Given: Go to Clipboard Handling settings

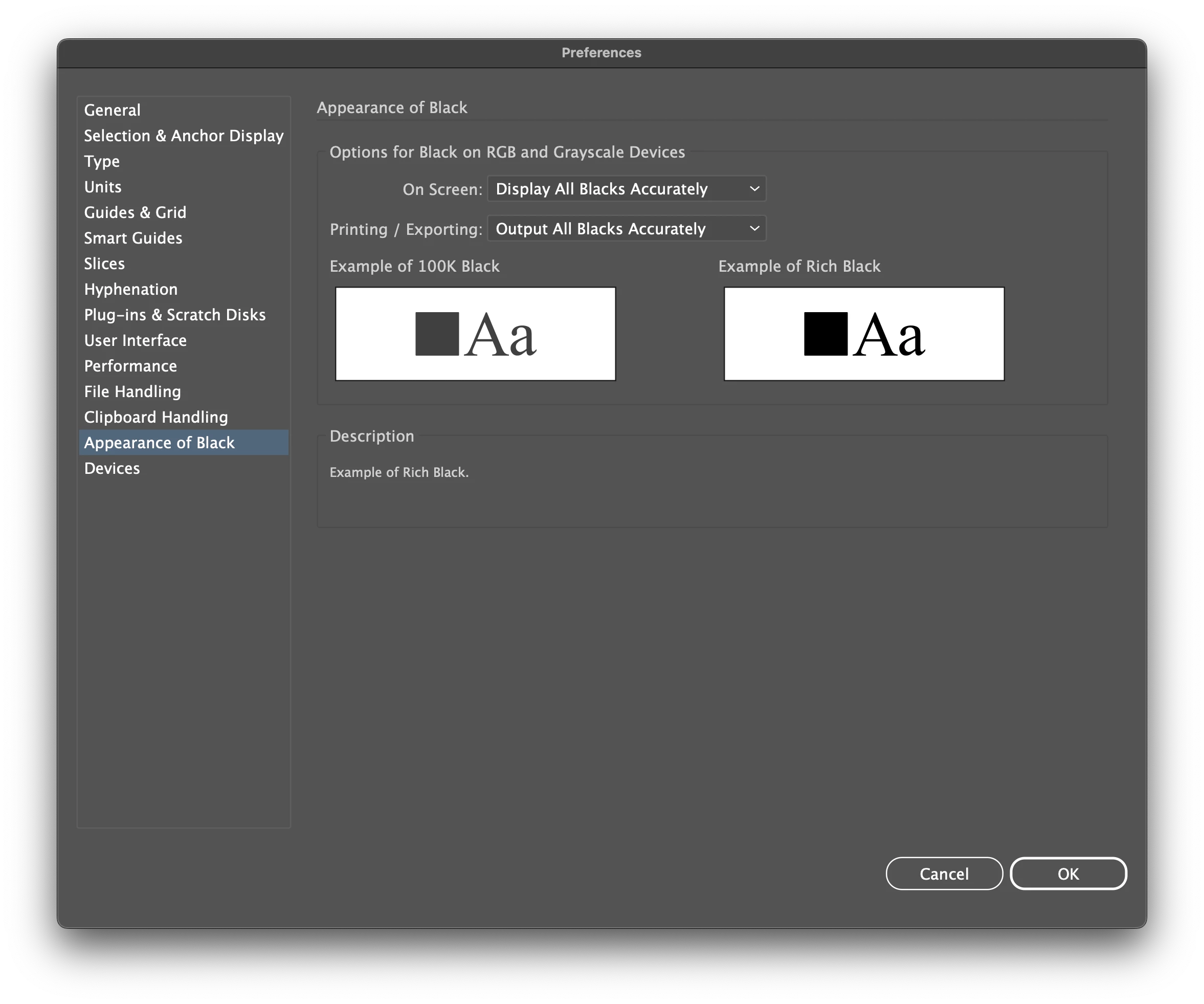Looking at the screenshot, I should pyautogui.click(x=156, y=417).
